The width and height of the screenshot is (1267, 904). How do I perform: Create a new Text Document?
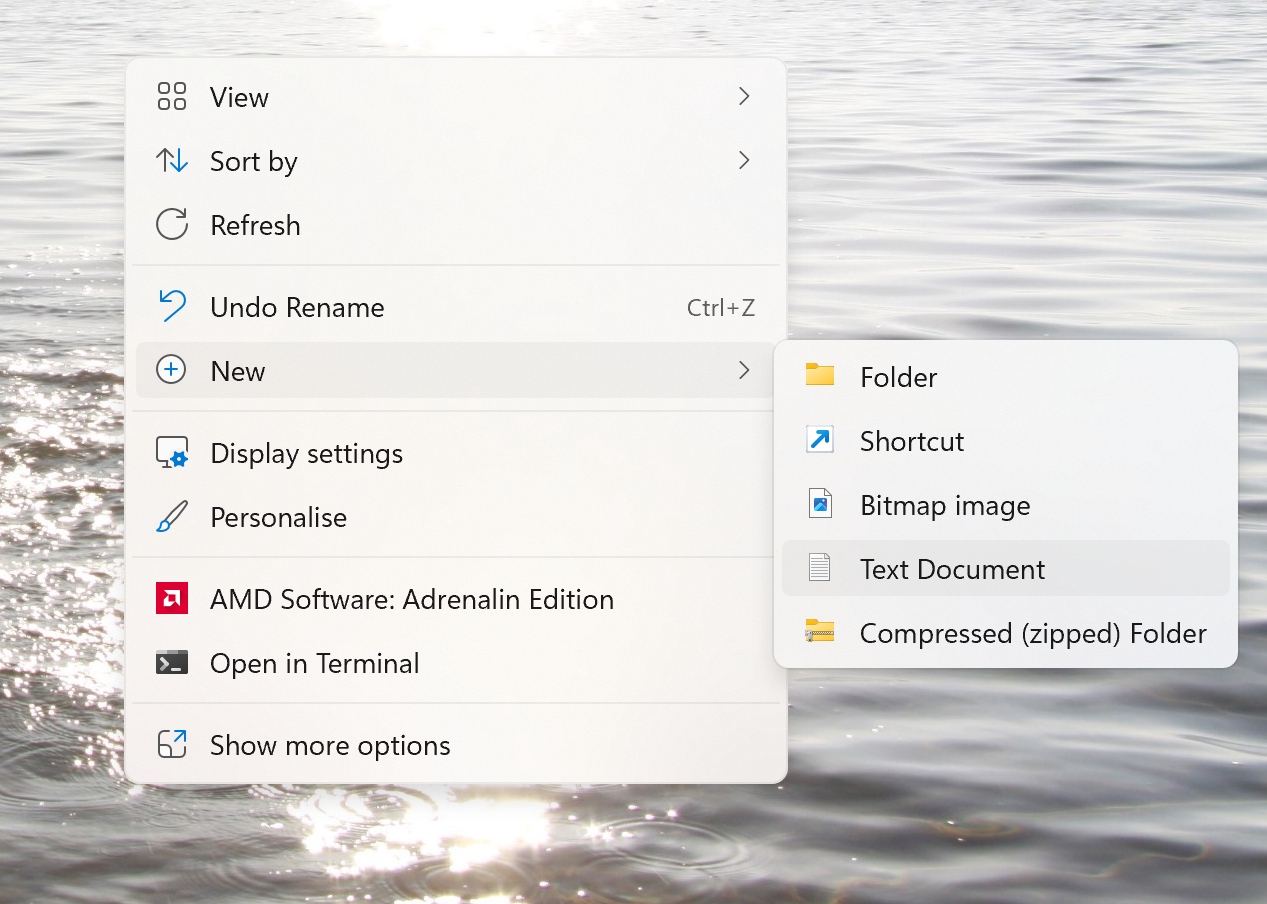tap(1006, 569)
